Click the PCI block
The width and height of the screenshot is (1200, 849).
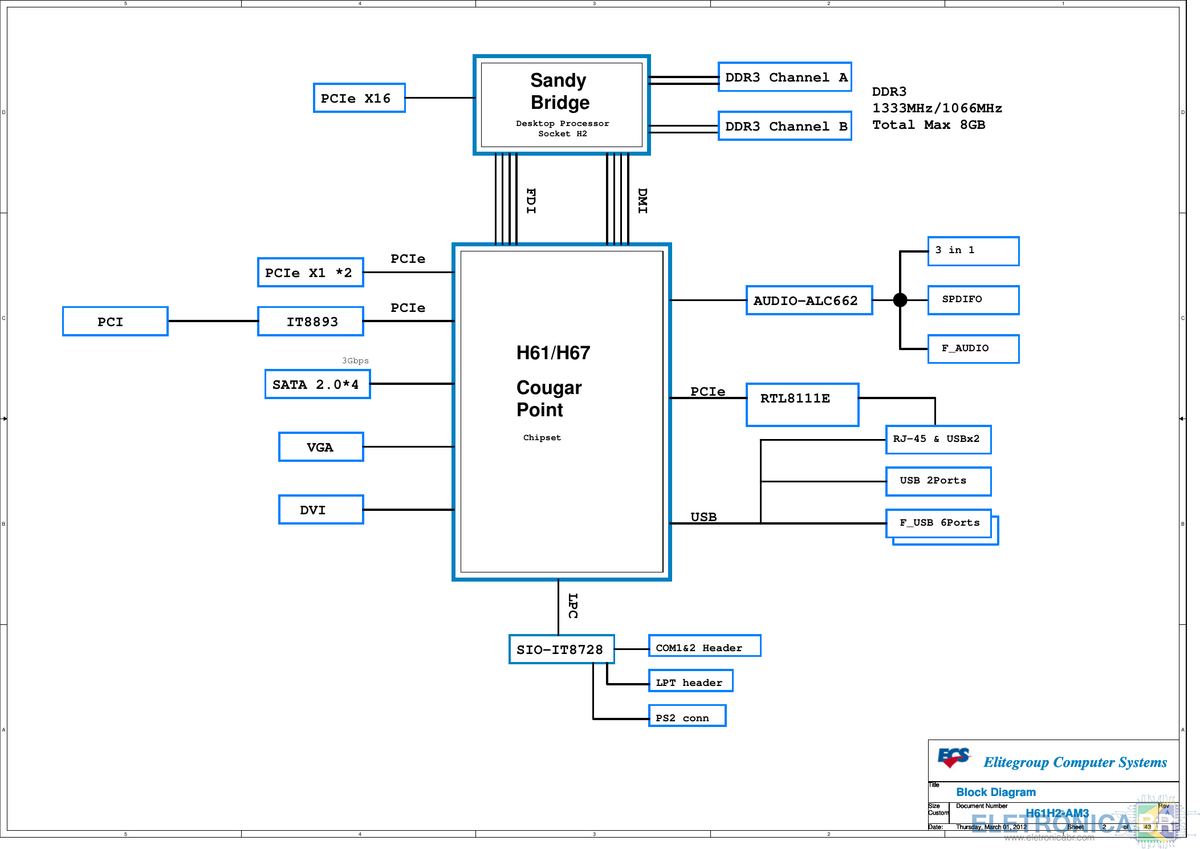point(115,321)
